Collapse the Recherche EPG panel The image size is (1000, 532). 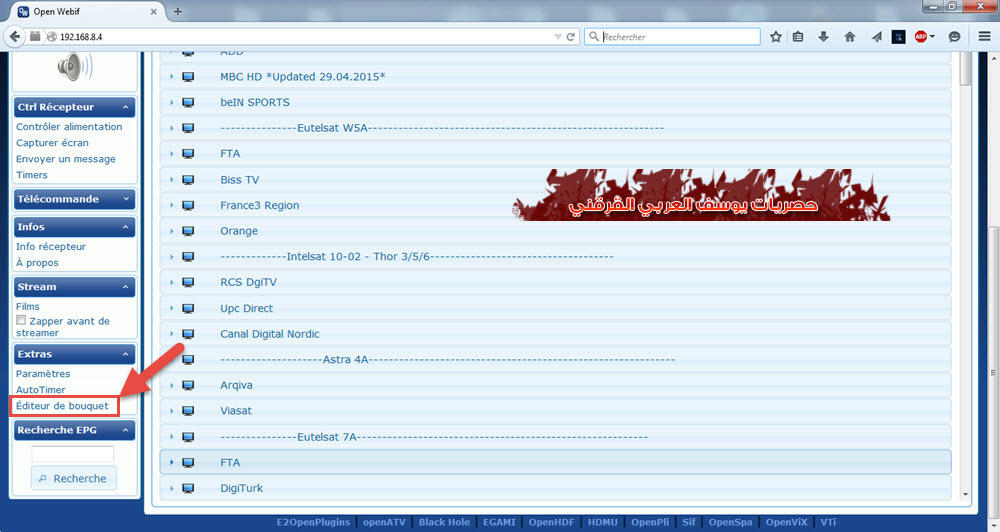click(126, 430)
